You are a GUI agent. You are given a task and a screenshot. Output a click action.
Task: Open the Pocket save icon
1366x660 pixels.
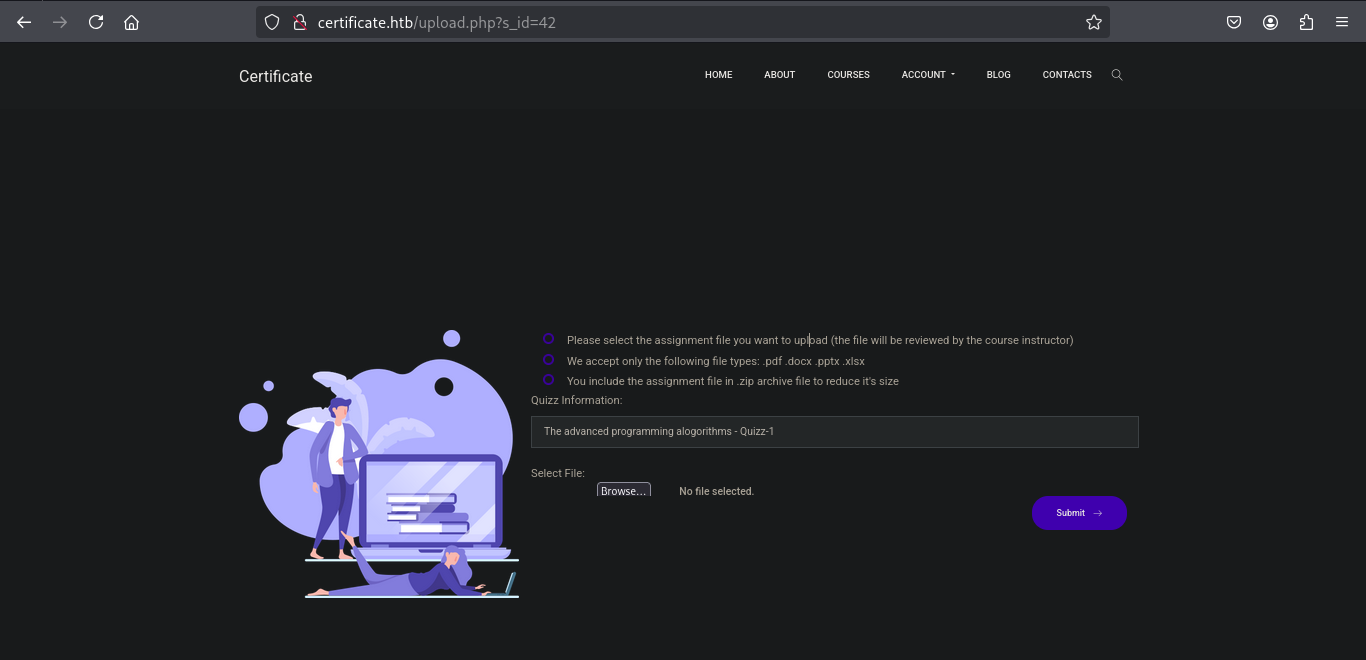pos(1234,22)
